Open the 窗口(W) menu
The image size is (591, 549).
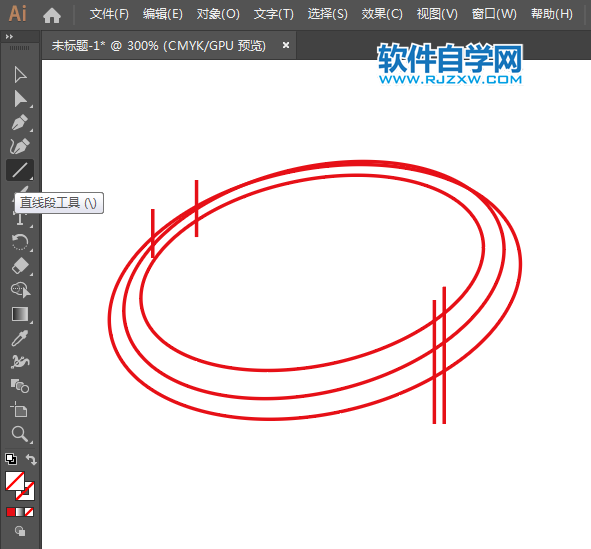coord(494,14)
